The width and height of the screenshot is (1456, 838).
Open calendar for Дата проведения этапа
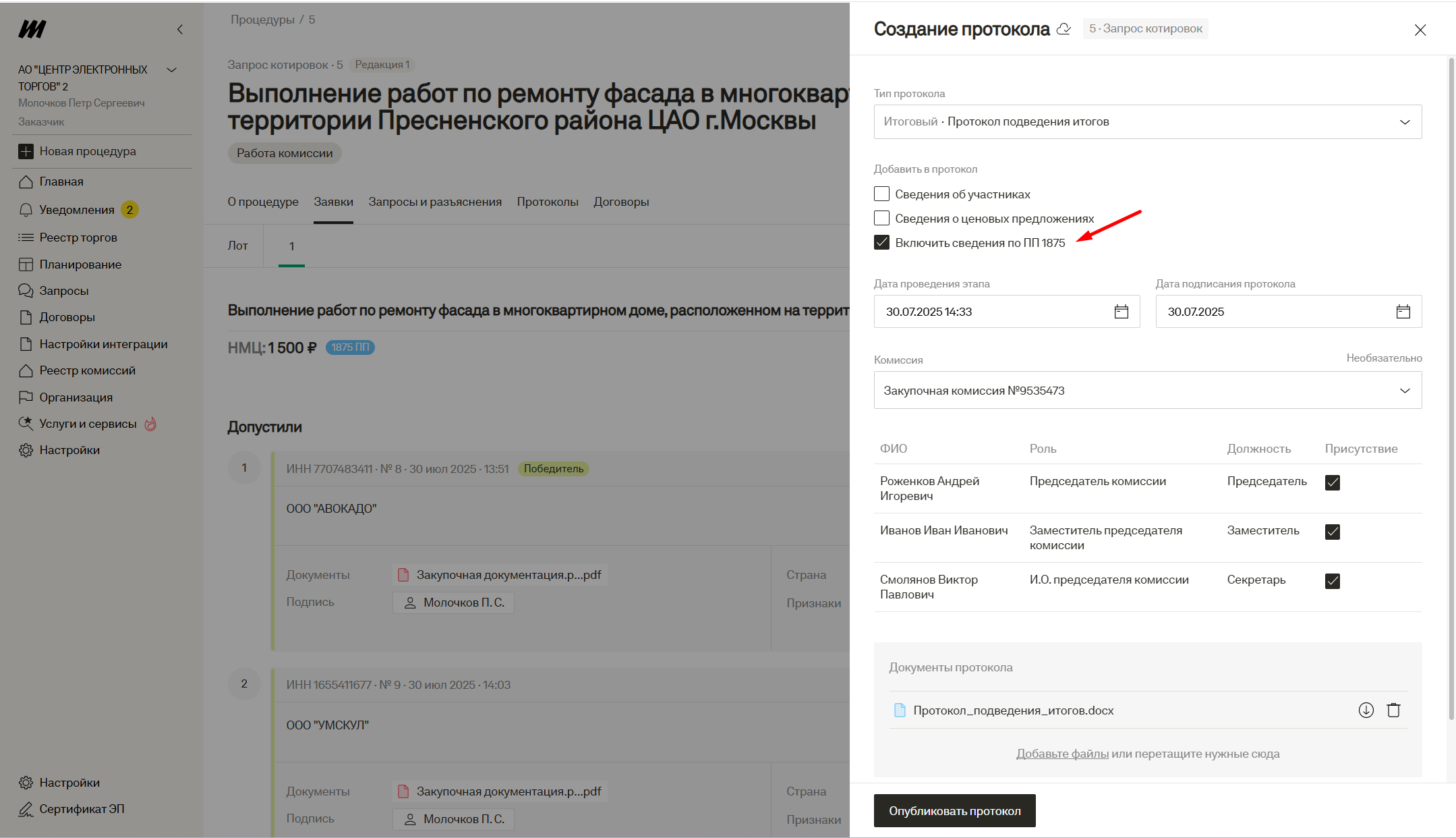1121,312
